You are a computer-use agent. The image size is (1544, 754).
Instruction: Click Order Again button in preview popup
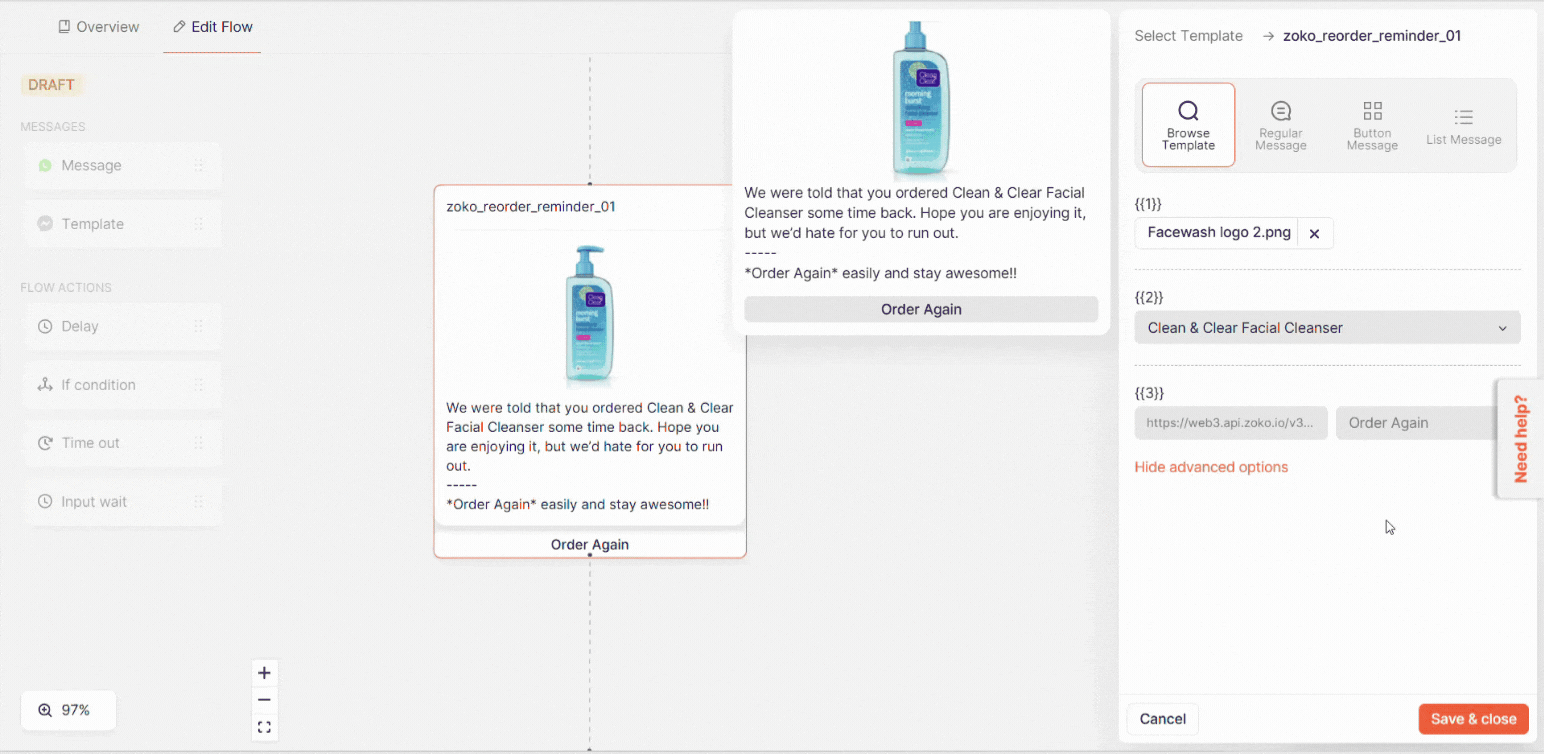point(921,309)
